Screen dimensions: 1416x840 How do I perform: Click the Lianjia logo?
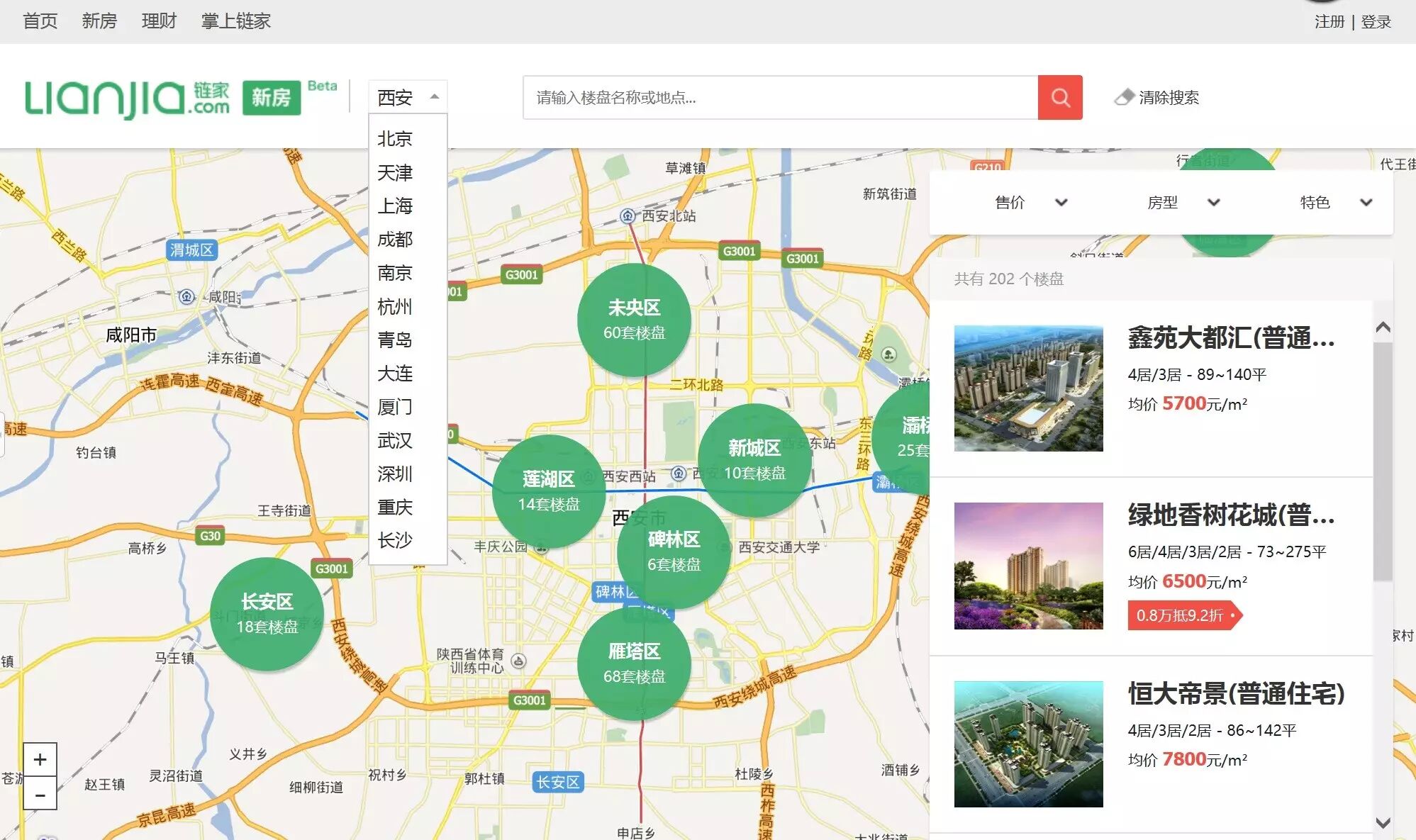tap(128, 98)
